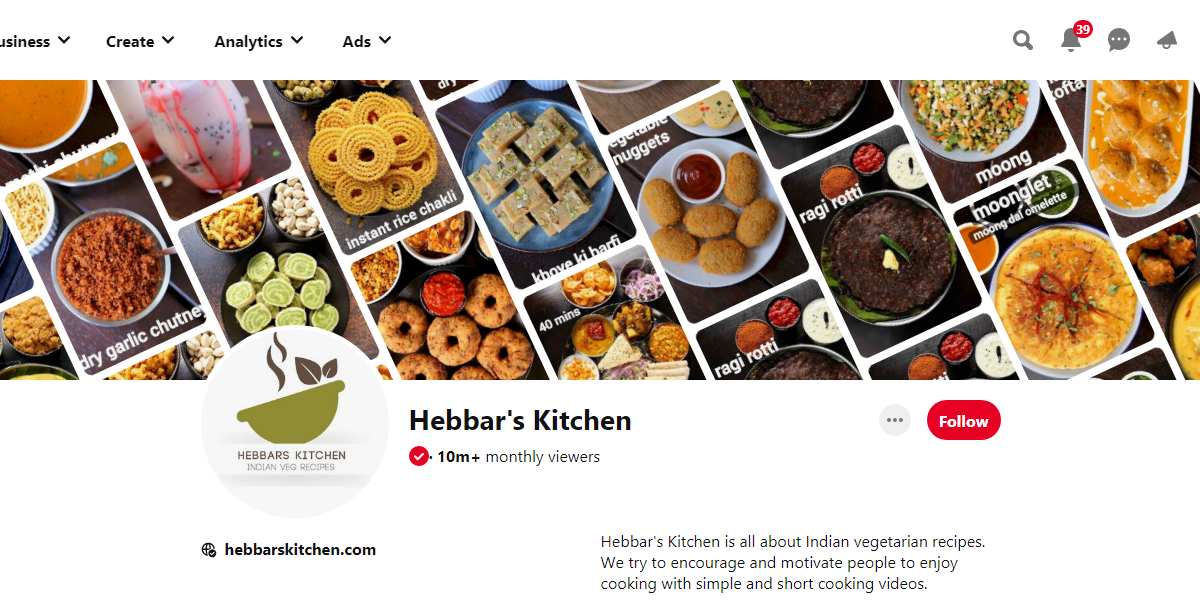Visit the hebbarskitchen.com link
1200x608 pixels.
[x=300, y=549]
